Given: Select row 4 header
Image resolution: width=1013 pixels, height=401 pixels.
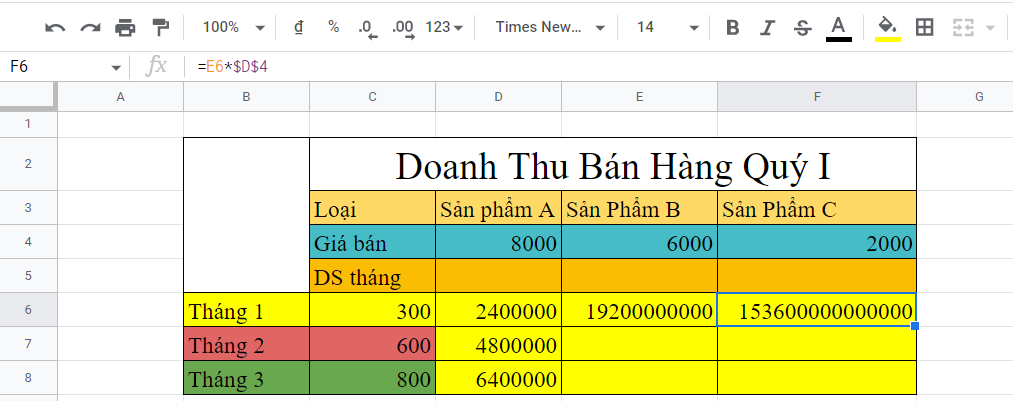Looking at the screenshot, I should (28, 242).
